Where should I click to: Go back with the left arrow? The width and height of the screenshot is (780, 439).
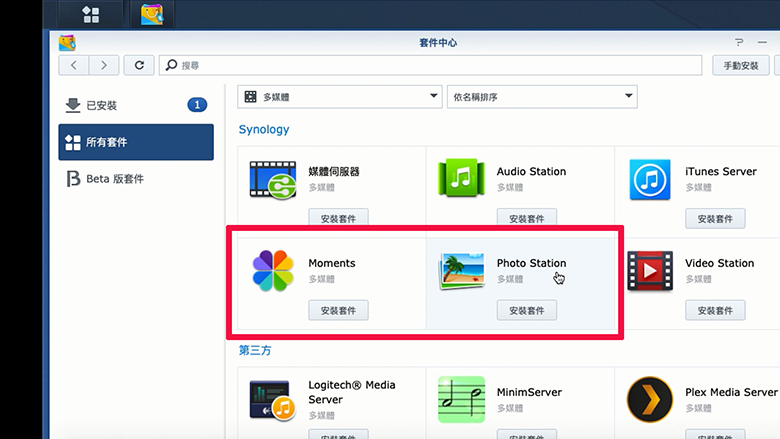(x=74, y=65)
